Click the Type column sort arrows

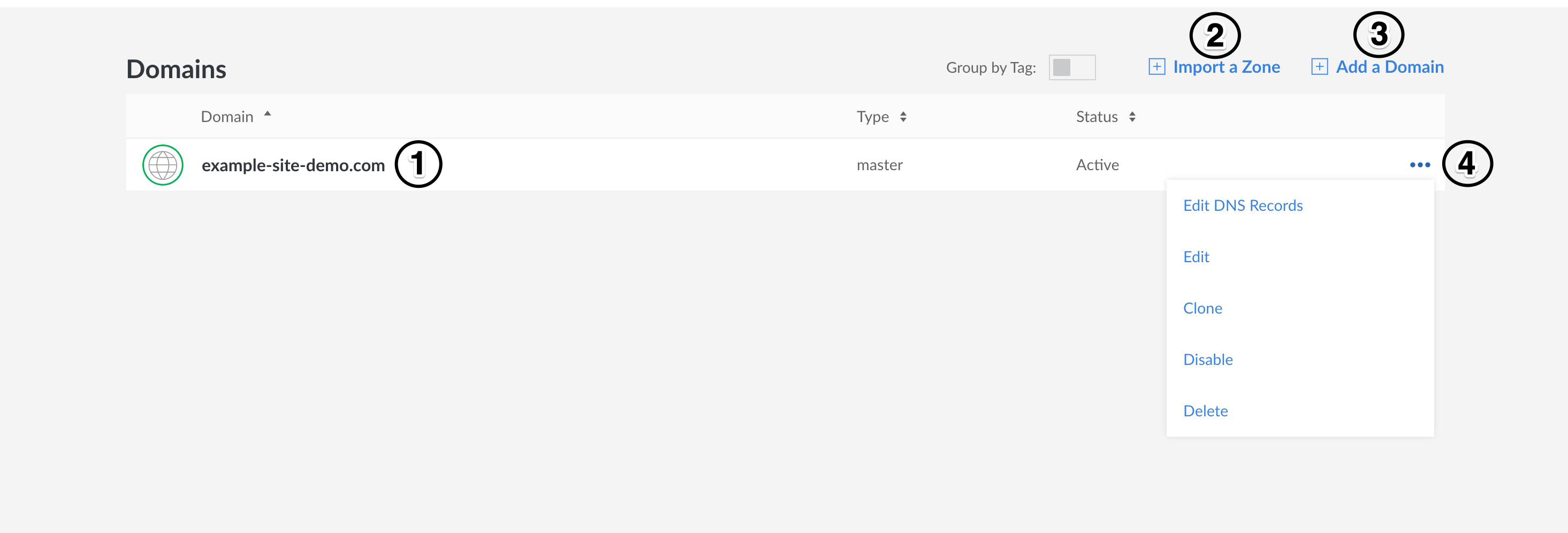point(903,117)
